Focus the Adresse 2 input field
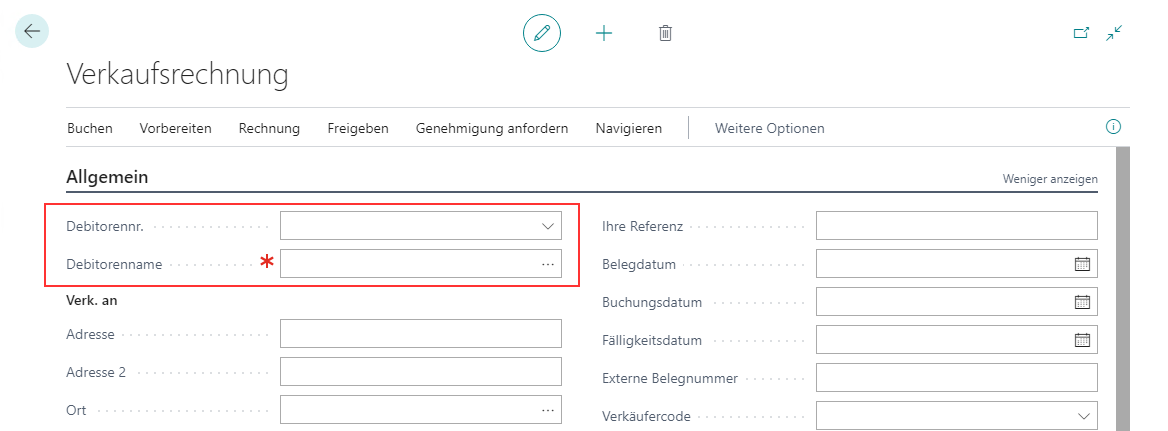 (x=421, y=371)
